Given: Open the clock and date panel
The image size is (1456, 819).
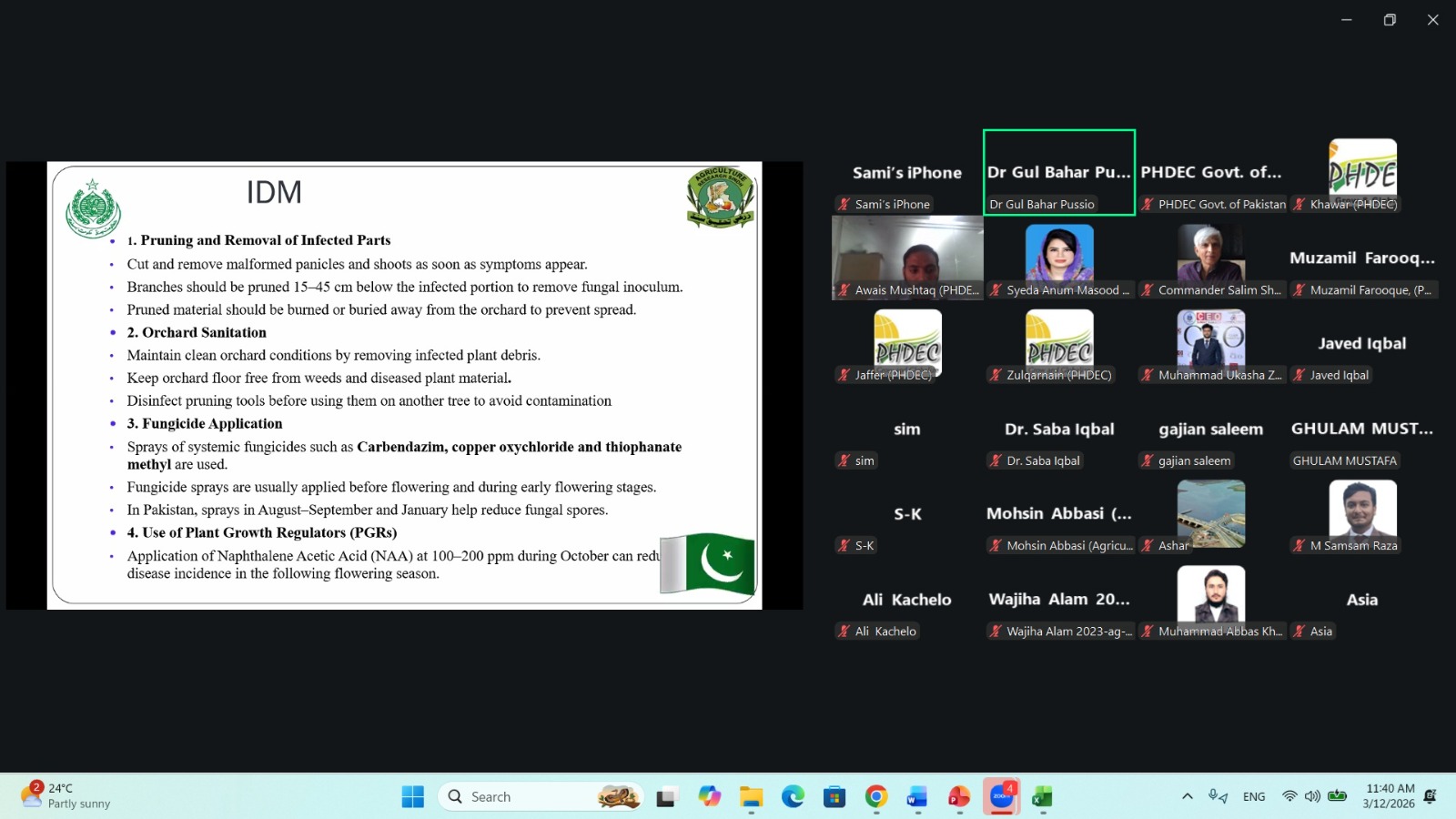Looking at the screenshot, I should [x=1390, y=796].
